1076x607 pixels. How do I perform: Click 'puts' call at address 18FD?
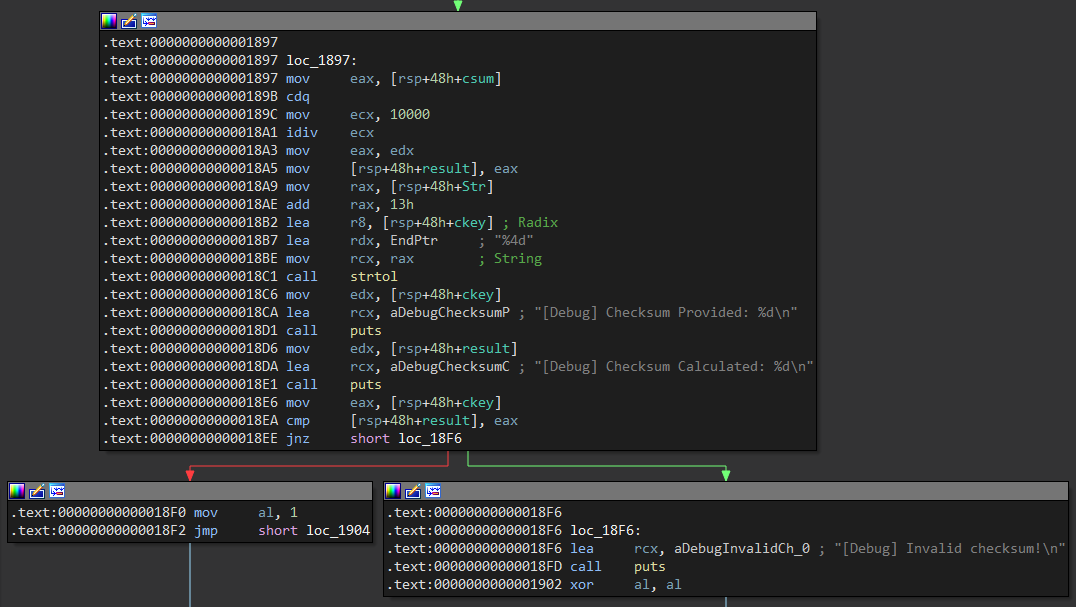tap(650, 566)
